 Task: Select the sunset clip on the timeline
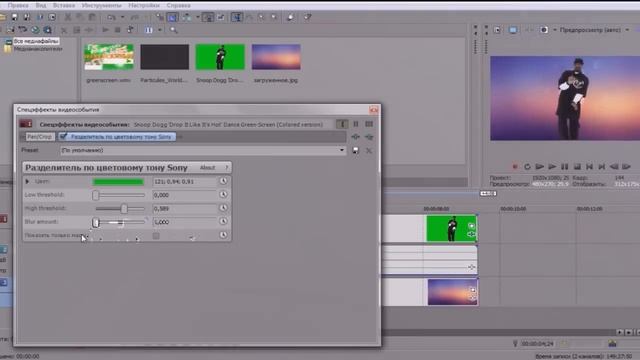point(452,292)
